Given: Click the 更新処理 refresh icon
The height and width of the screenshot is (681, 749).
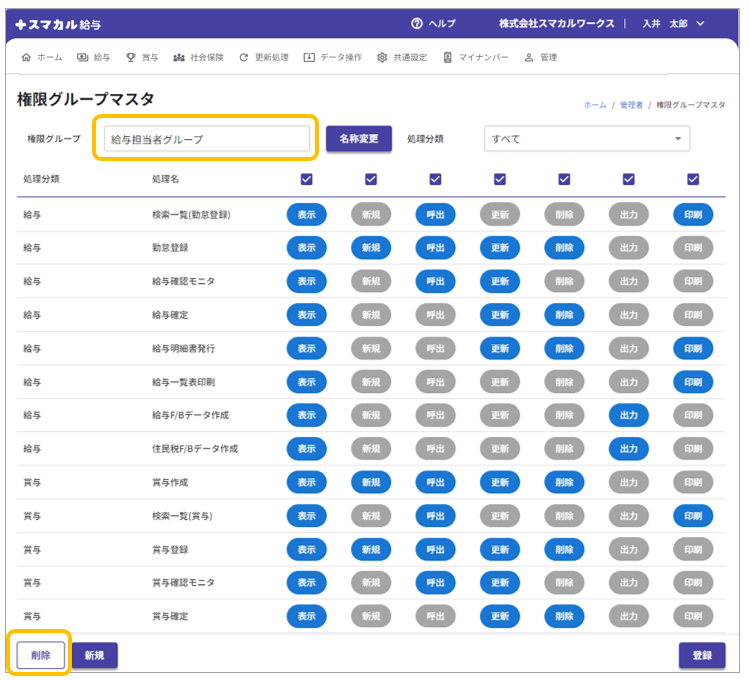Looking at the screenshot, I should click(244, 58).
